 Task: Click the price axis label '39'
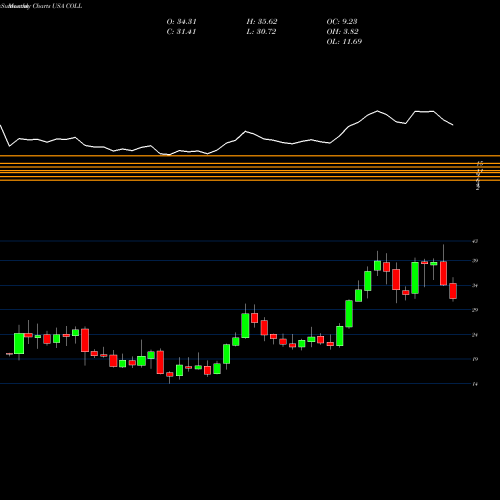pyautogui.click(x=475, y=261)
